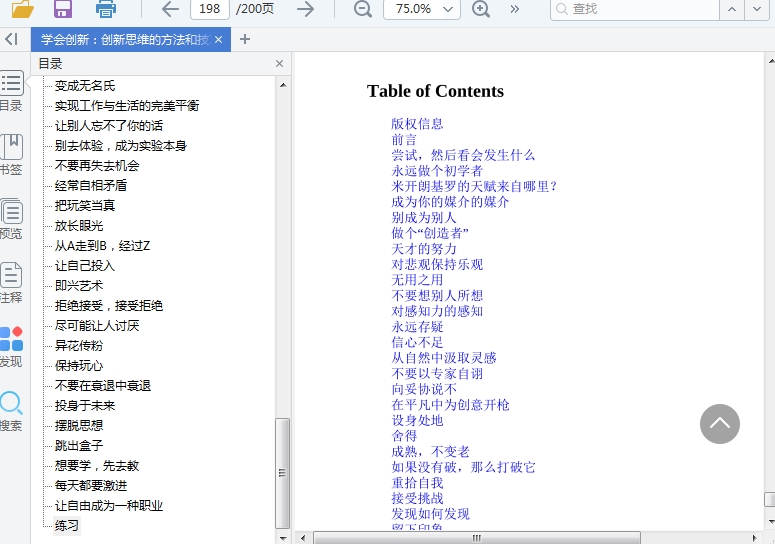Open the 在平凡中为创意开枪 contents link
Screen dimensions: 775x544
coord(450,405)
